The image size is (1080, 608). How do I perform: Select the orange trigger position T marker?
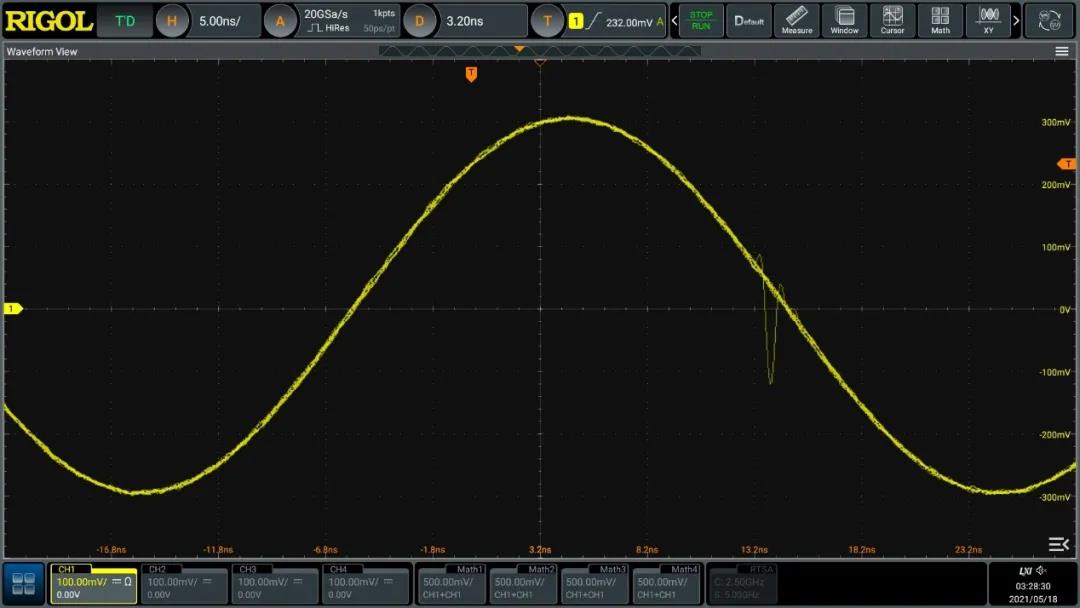click(471, 74)
